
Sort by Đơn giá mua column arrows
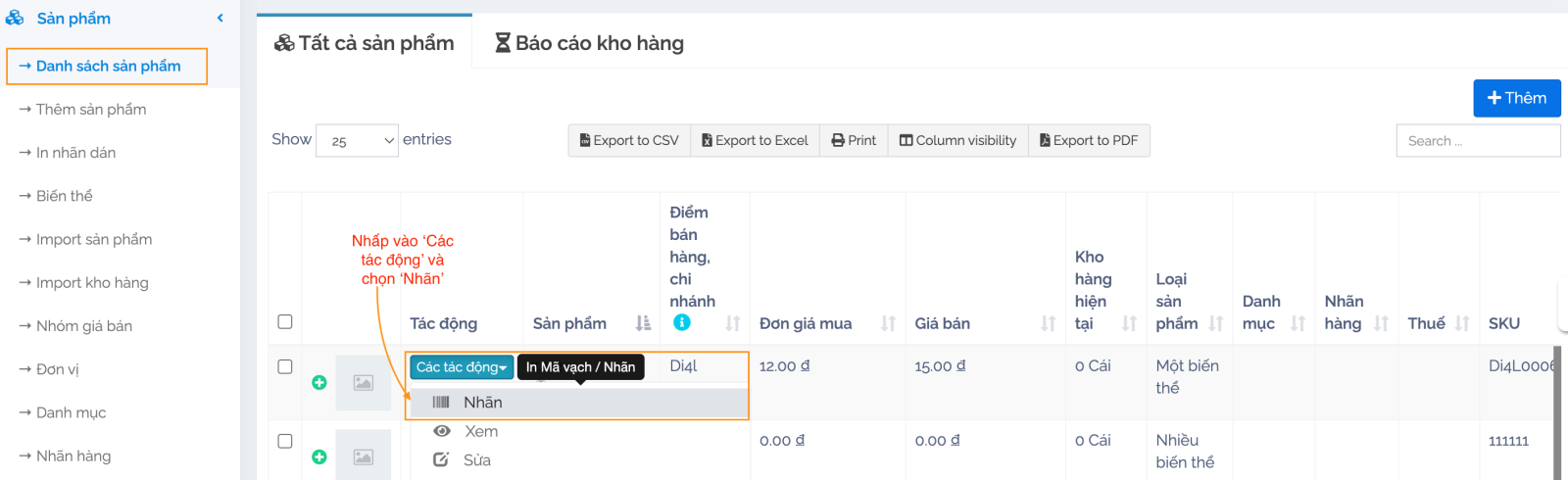click(x=888, y=323)
